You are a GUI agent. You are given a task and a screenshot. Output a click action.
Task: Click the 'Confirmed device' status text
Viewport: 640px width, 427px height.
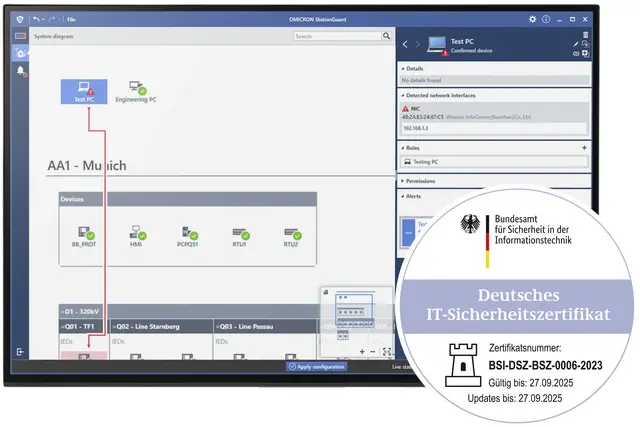pos(471,51)
